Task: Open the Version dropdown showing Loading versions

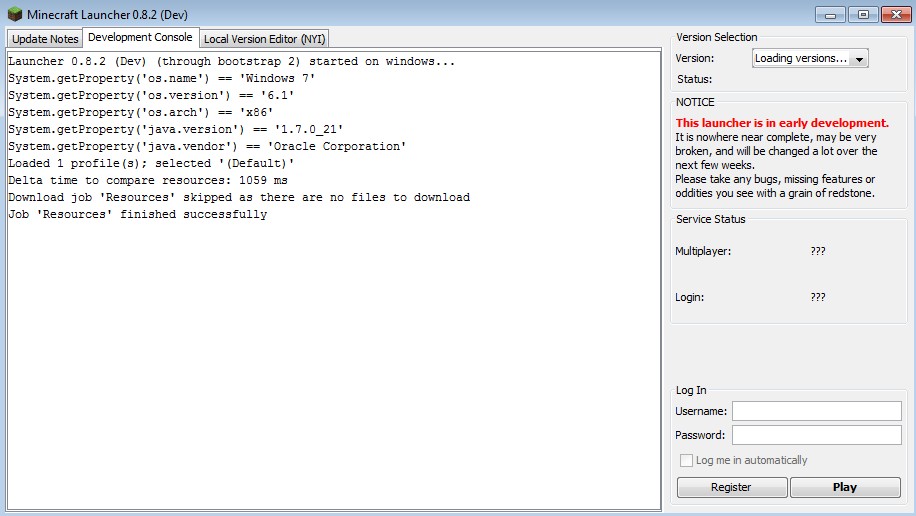Action: (810, 58)
